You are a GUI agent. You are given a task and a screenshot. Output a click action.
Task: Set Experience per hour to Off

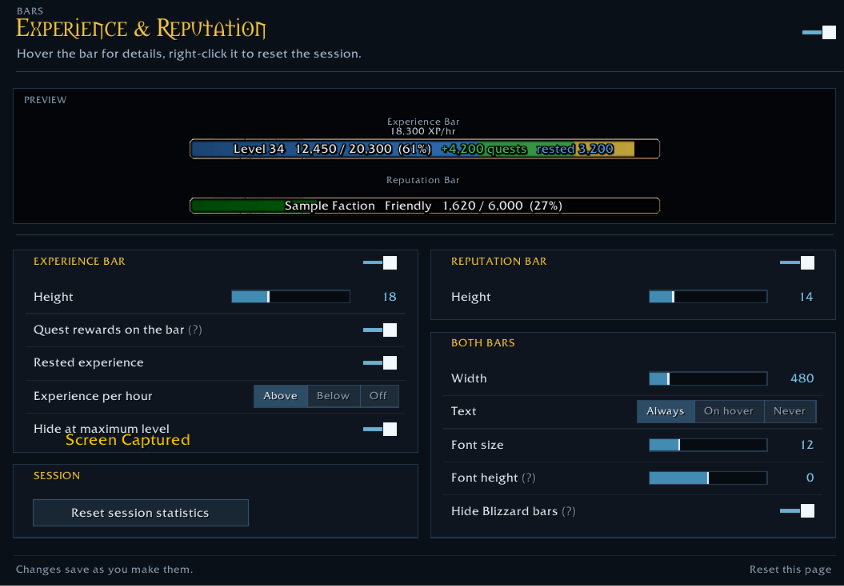tap(379, 396)
